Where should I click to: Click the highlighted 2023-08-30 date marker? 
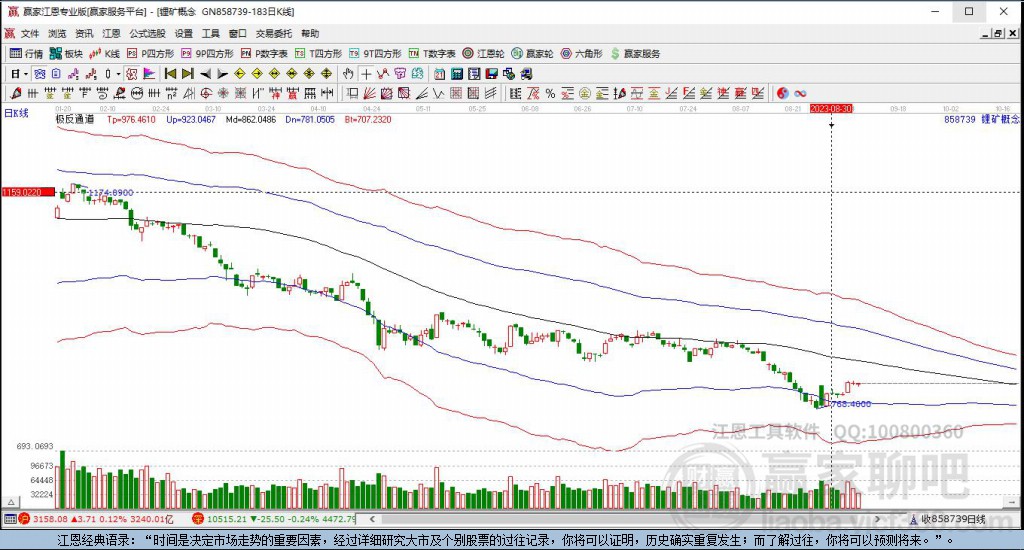click(x=831, y=108)
